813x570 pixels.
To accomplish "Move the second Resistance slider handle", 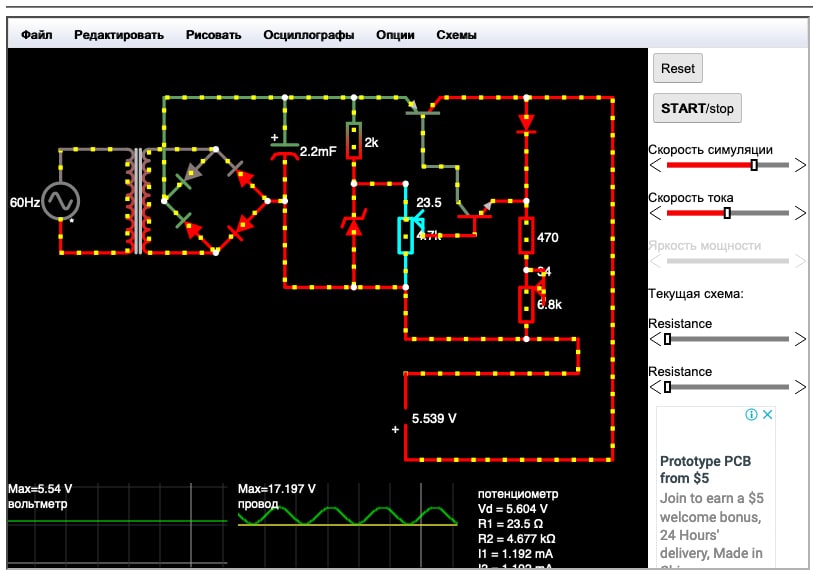I will [667, 387].
